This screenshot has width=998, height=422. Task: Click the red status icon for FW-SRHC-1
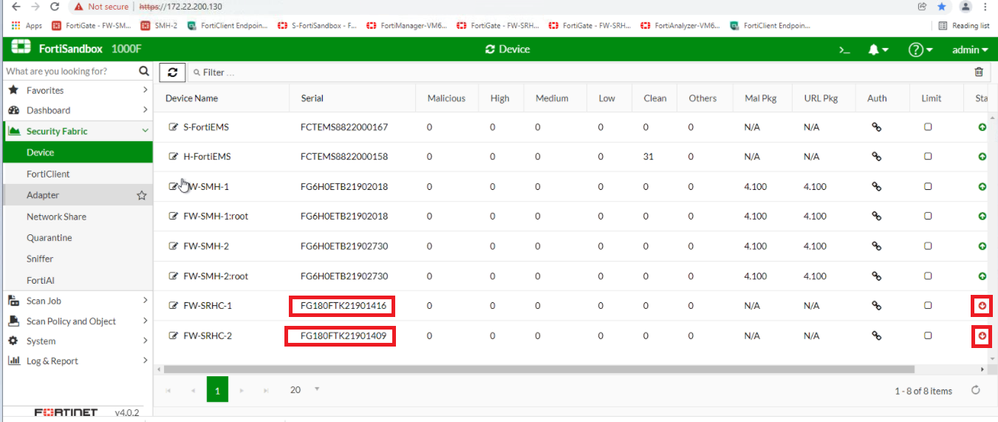pyautogui.click(x=982, y=306)
